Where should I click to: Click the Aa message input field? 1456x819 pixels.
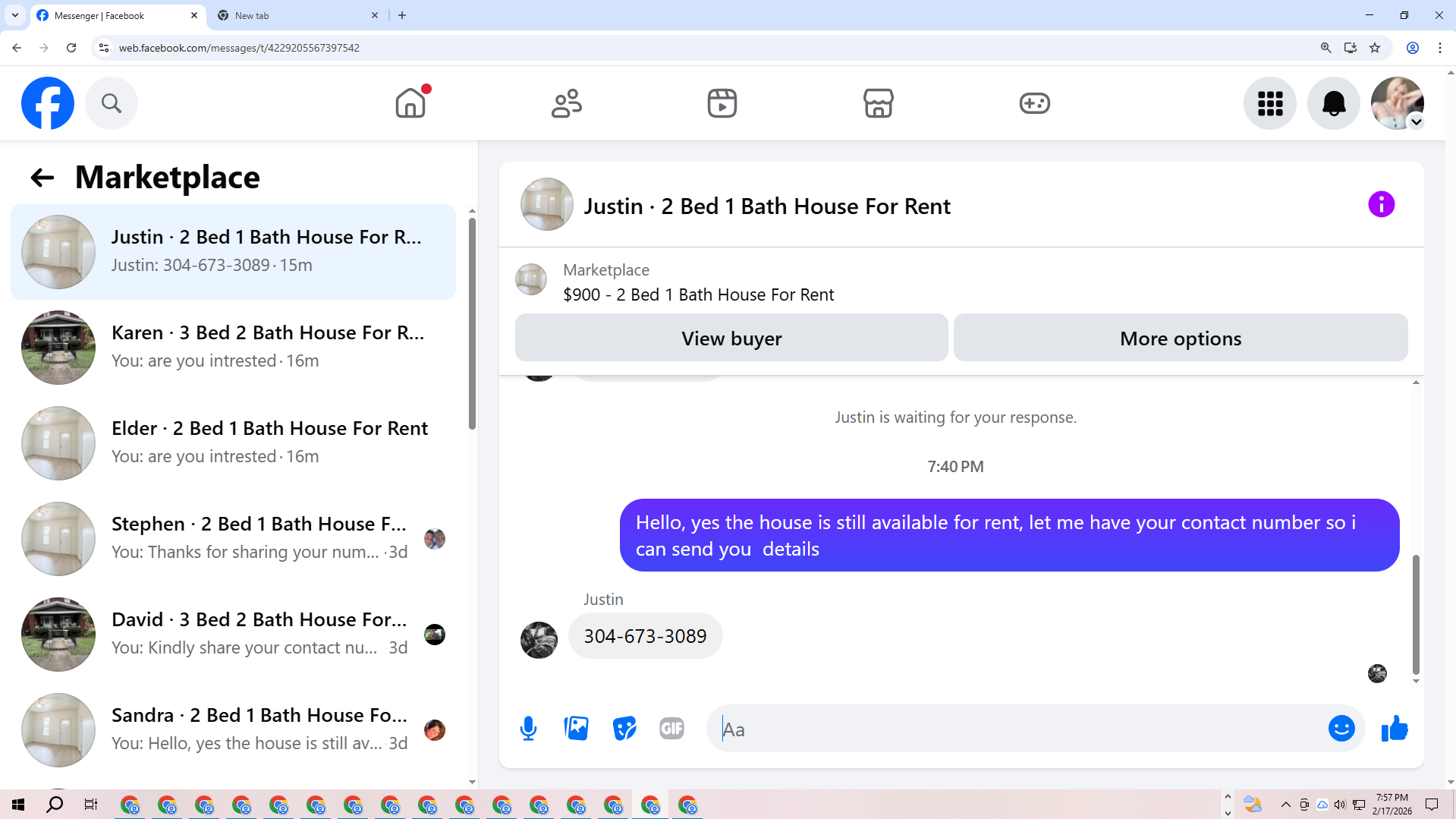(x=1017, y=729)
